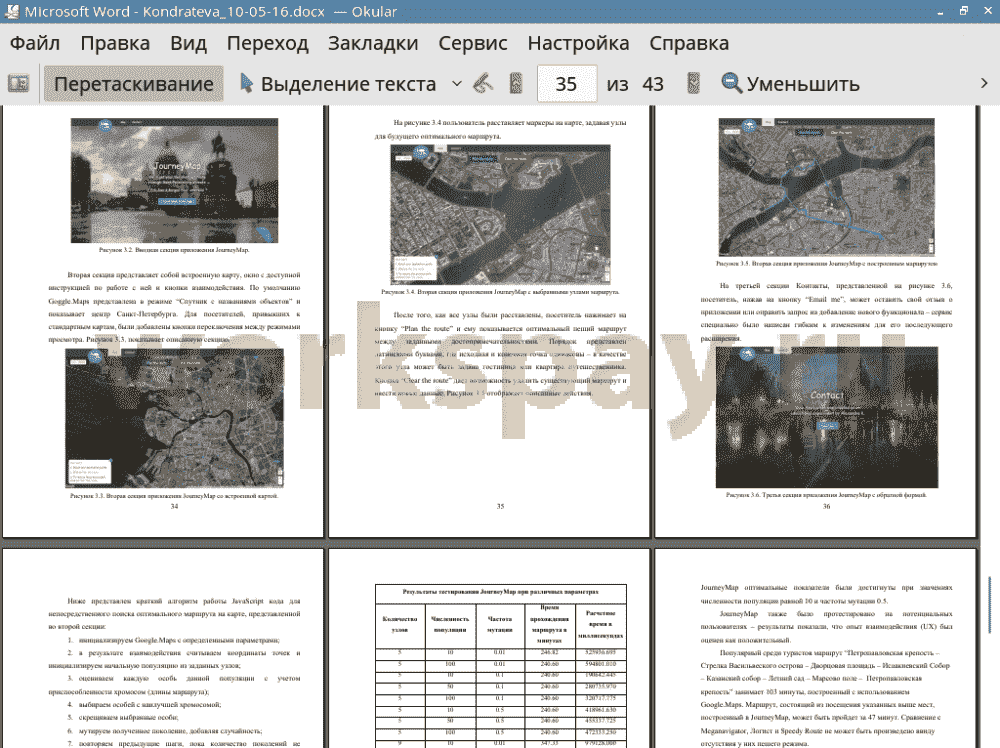Image resolution: width=1000 pixels, height=748 pixels.
Task: Restore the window using title bar button
Action: point(964,11)
